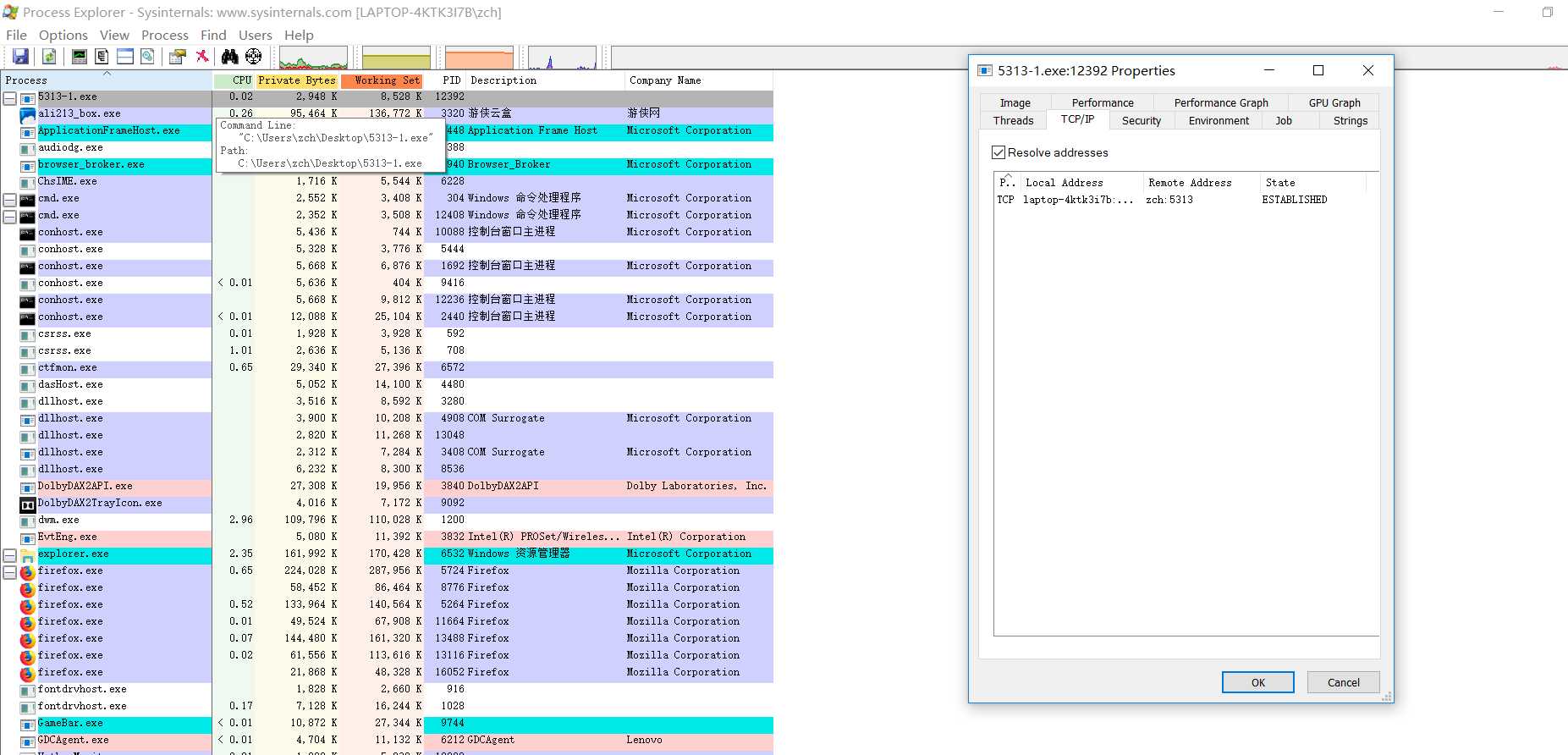
Task: Click OK in the properties dialog
Action: (x=1257, y=682)
